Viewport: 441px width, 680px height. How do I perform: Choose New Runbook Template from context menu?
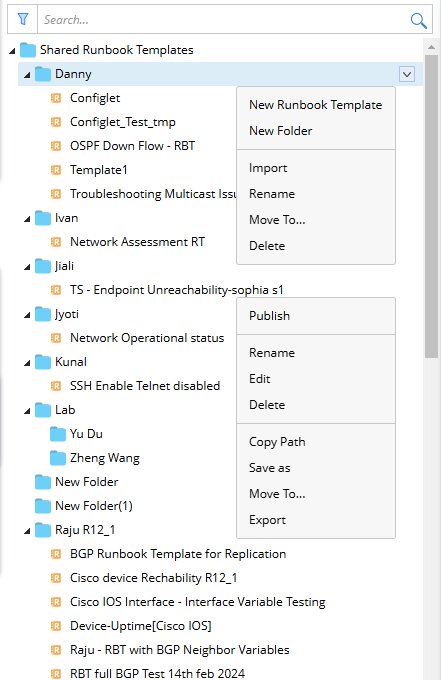[x=316, y=105]
